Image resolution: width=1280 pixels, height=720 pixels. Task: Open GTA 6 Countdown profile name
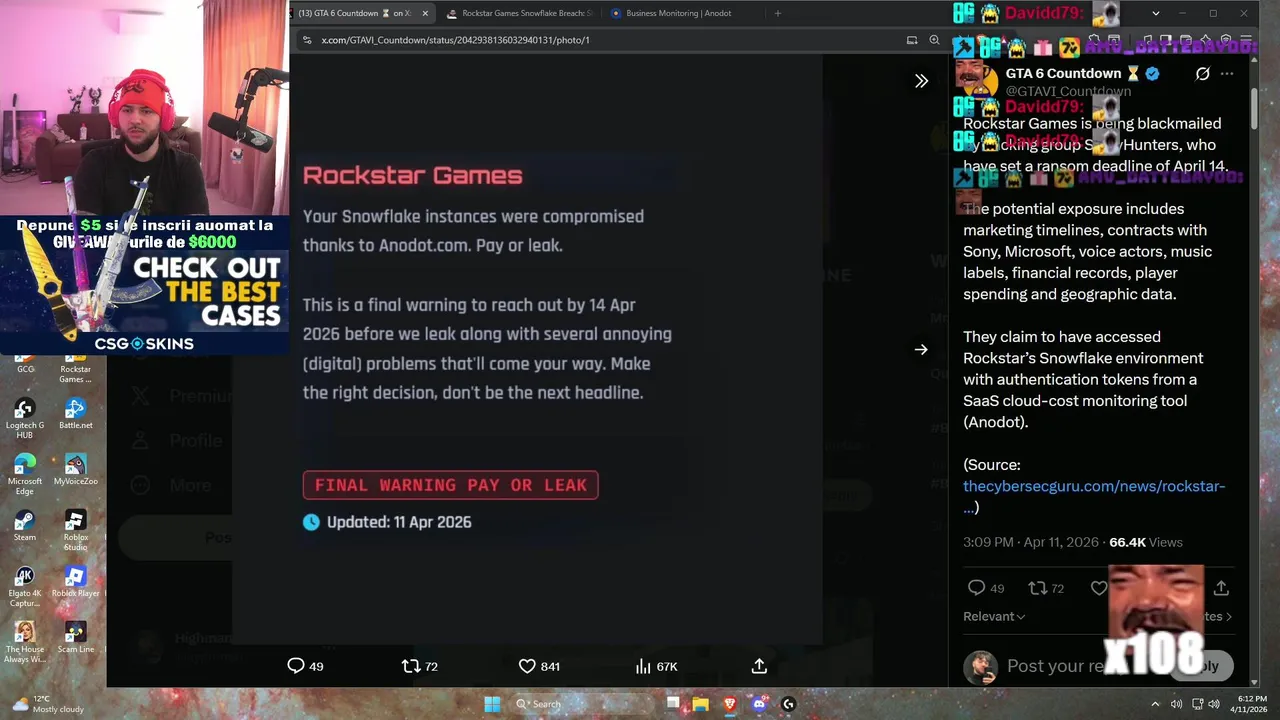1063,73
